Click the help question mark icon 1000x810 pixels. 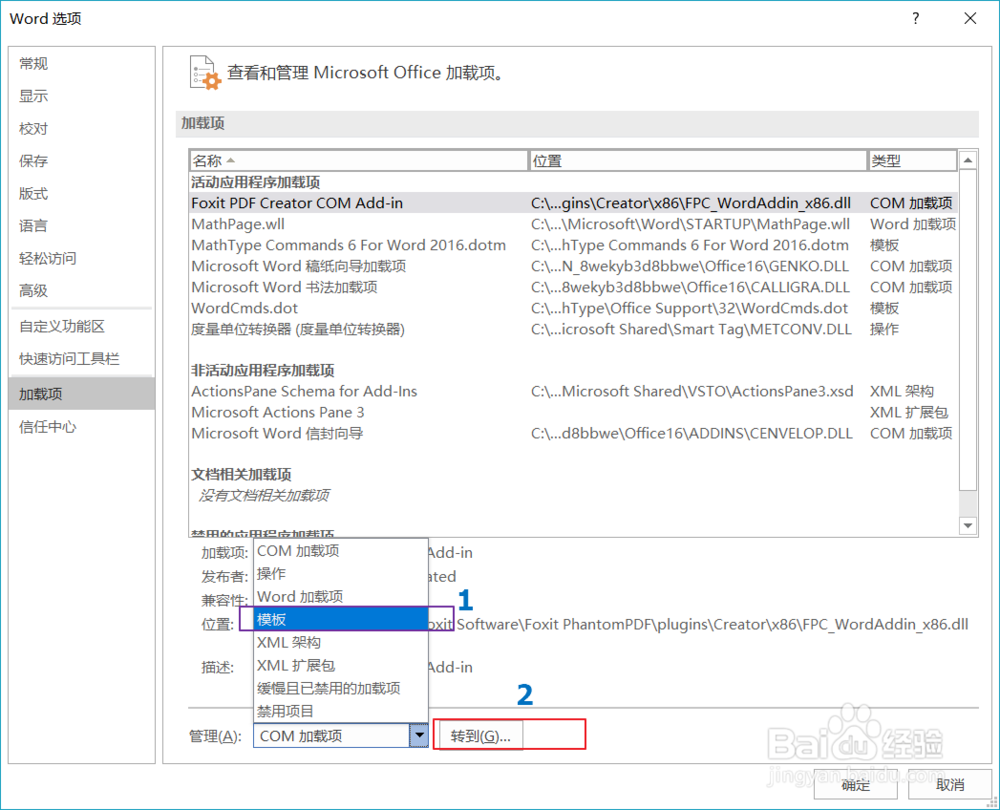tap(915, 18)
